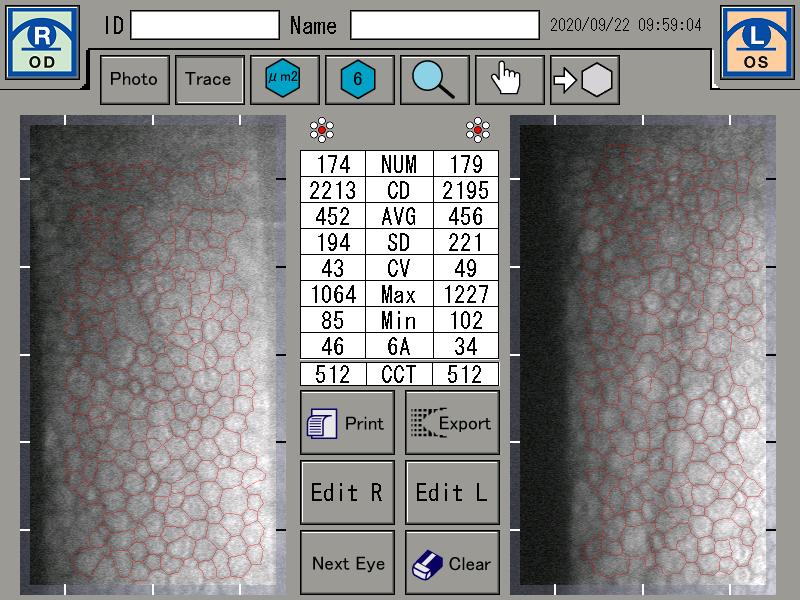Click the CCT row label
800x600 pixels.
pos(399,374)
